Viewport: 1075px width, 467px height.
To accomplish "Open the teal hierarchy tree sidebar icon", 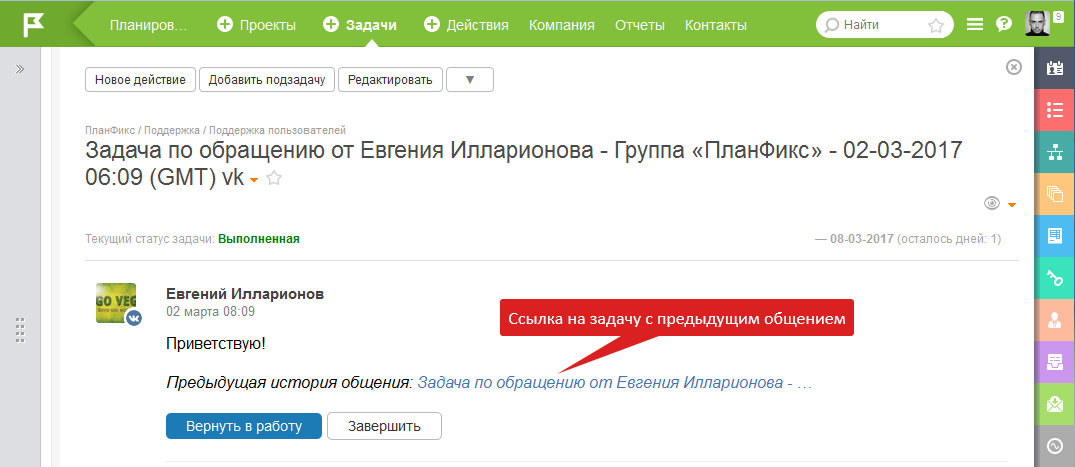I will click(1054, 152).
